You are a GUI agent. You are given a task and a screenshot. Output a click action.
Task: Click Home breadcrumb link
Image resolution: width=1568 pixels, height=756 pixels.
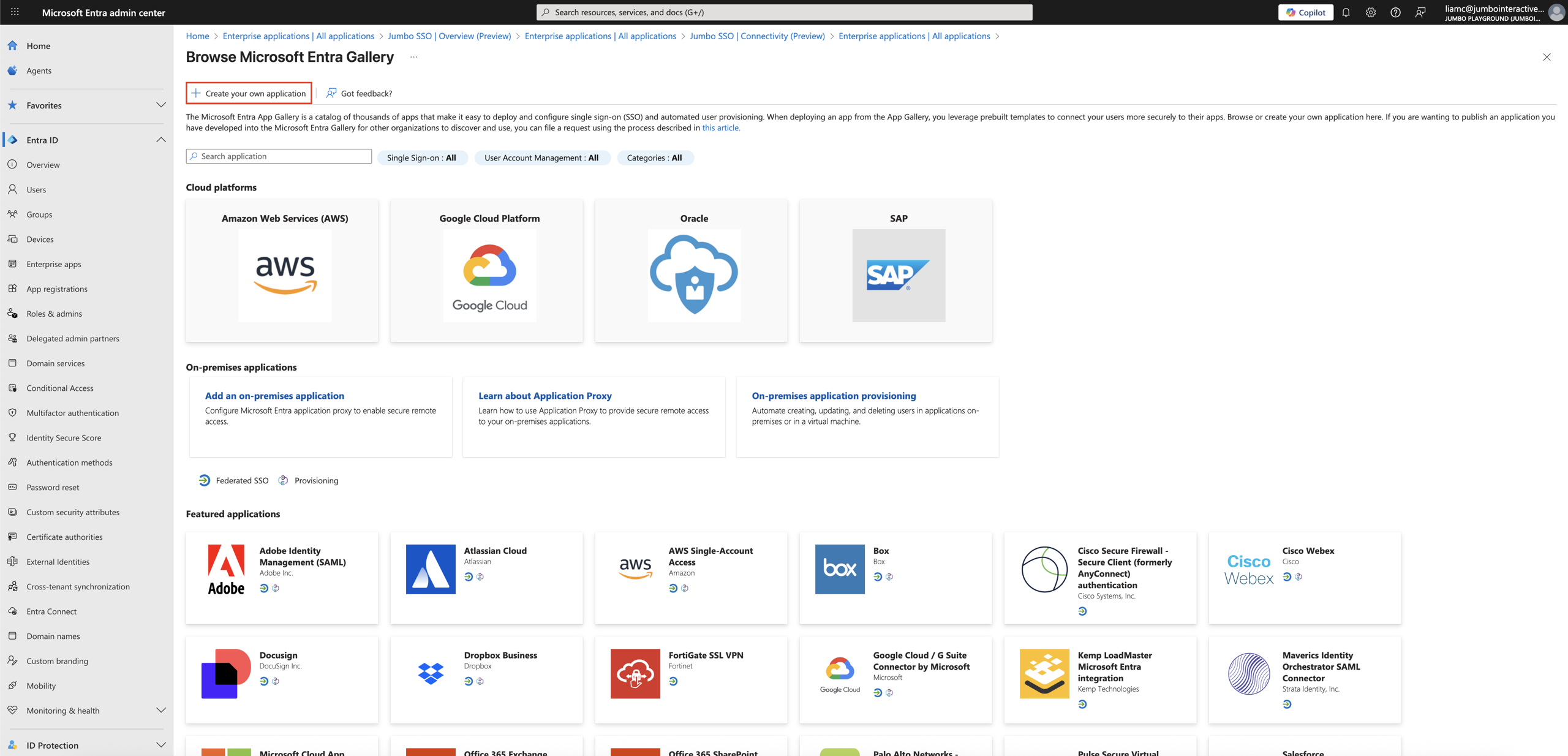pos(197,36)
